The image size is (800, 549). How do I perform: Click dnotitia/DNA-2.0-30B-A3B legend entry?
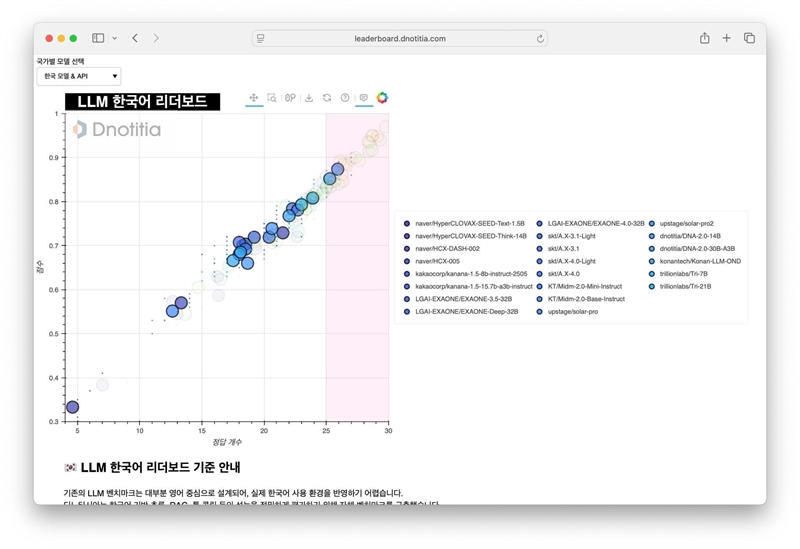692,248
